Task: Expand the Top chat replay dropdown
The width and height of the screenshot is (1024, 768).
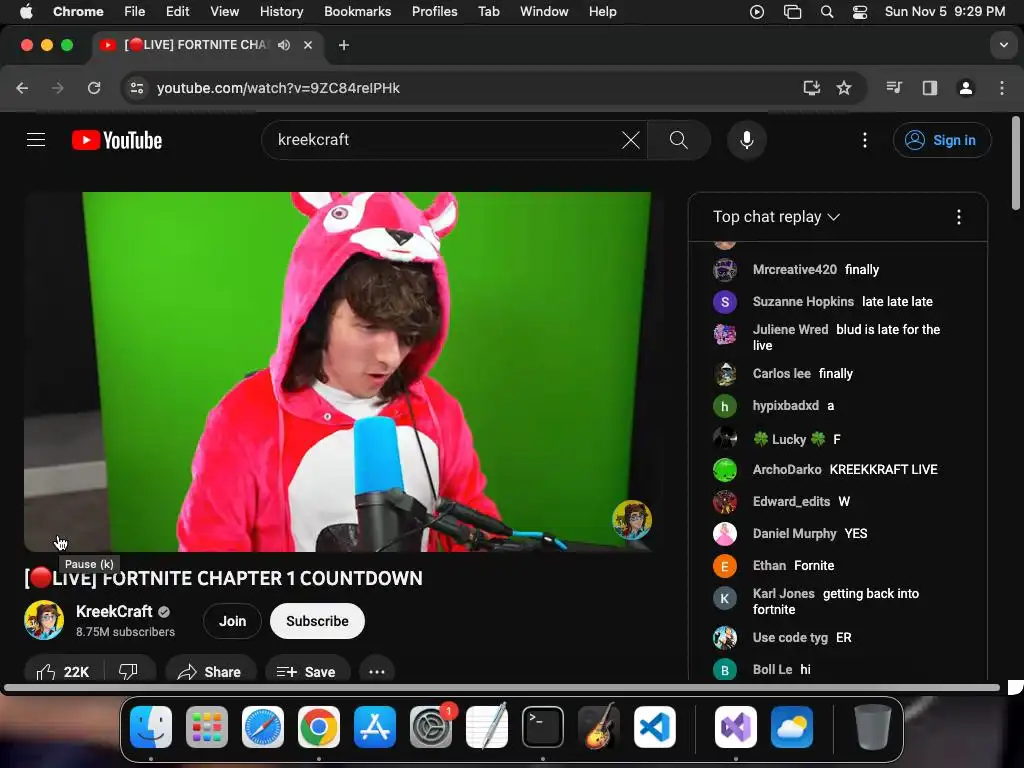Action: (776, 217)
